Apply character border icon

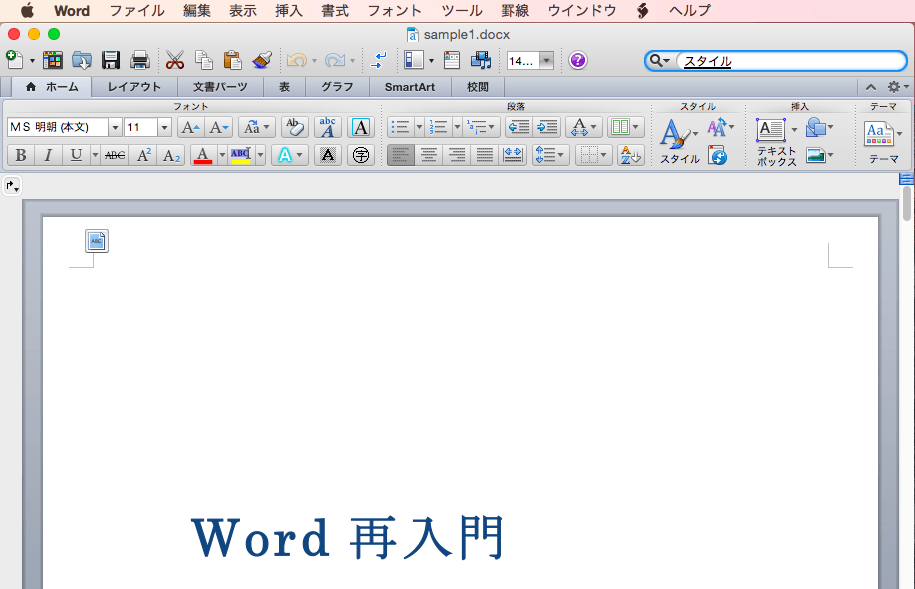(x=361, y=127)
